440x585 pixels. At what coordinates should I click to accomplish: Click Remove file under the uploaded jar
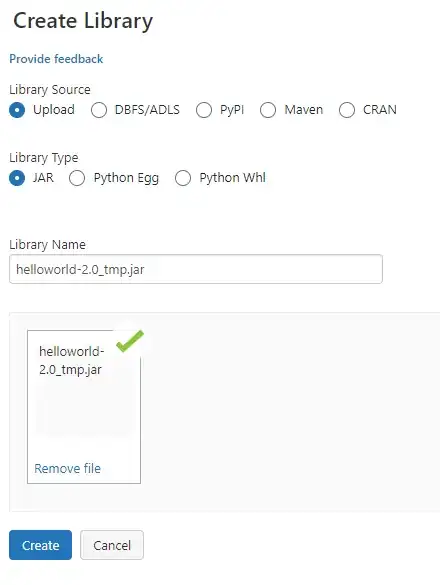click(68, 468)
